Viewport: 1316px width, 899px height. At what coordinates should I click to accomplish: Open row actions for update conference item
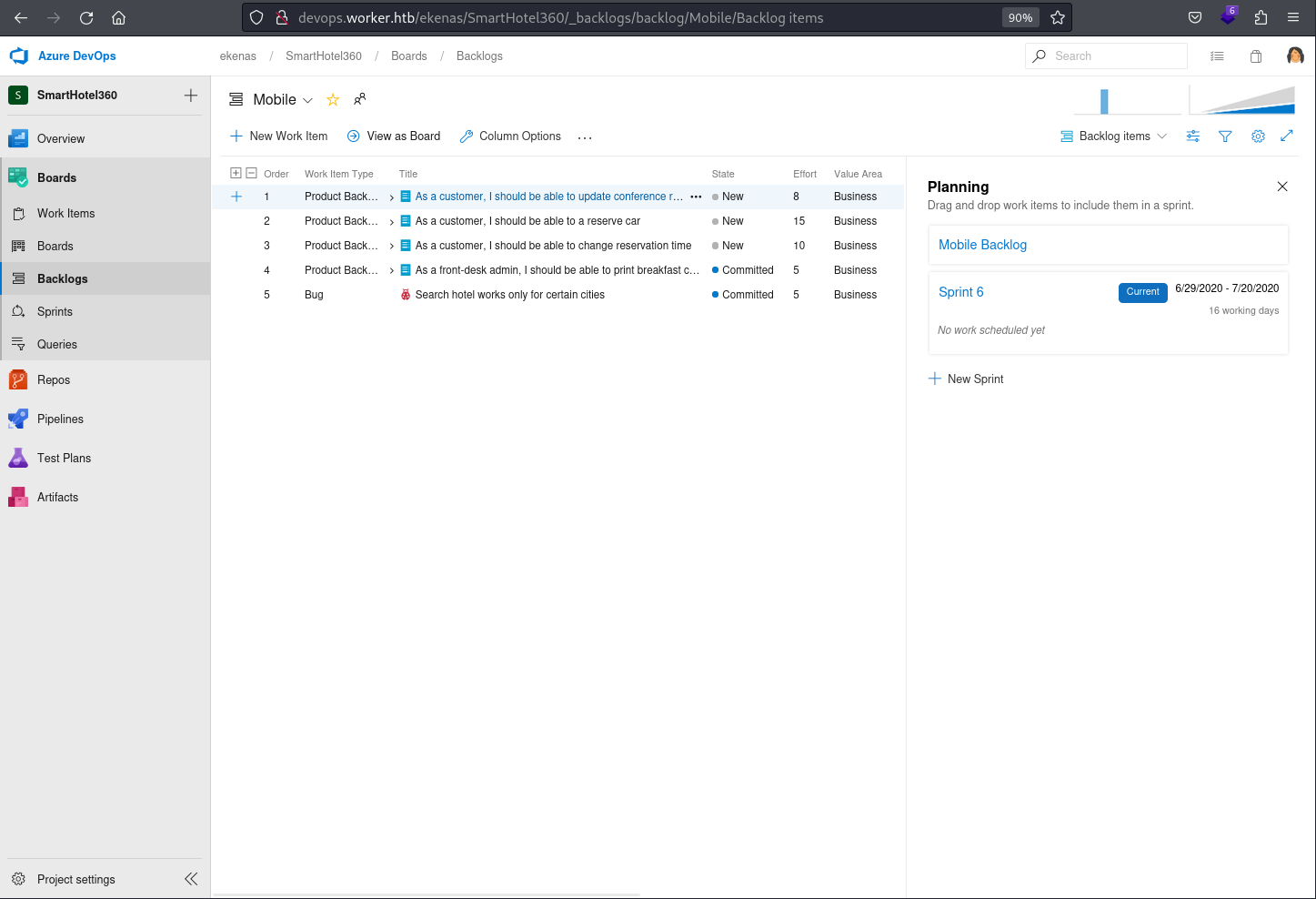[x=696, y=197]
